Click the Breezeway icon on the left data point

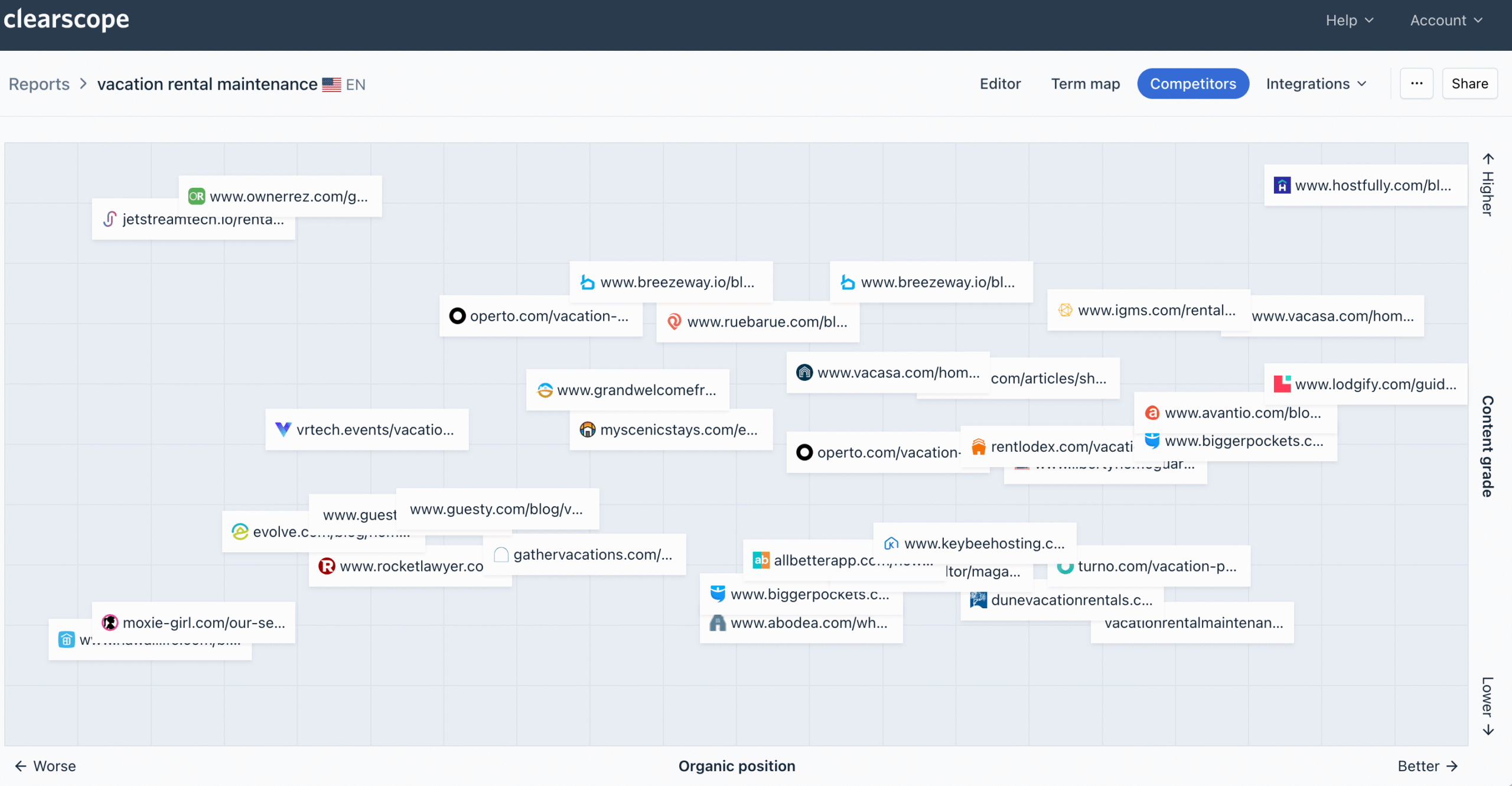click(587, 282)
